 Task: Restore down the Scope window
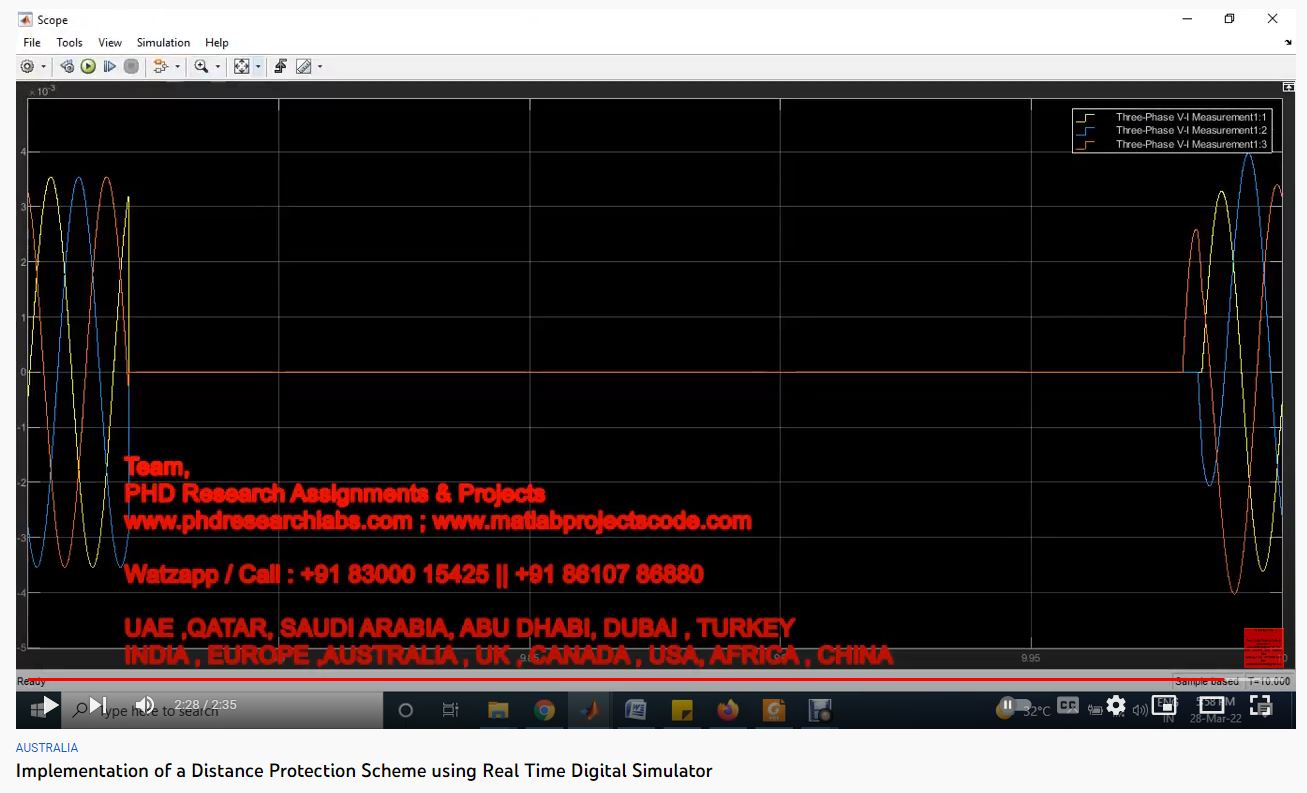point(1229,19)
